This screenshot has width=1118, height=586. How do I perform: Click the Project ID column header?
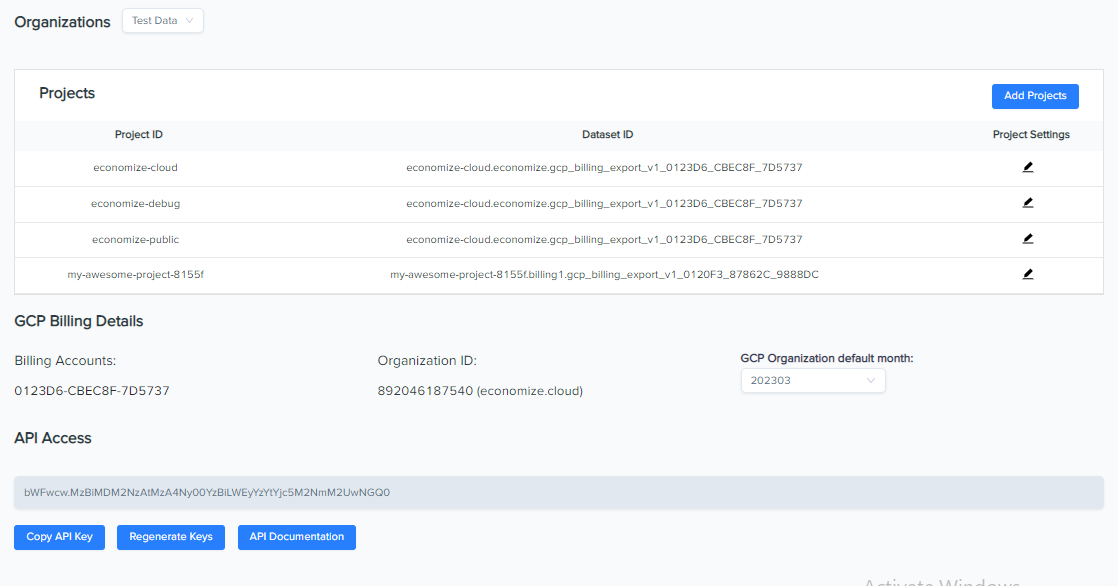(x=138, y=135)
